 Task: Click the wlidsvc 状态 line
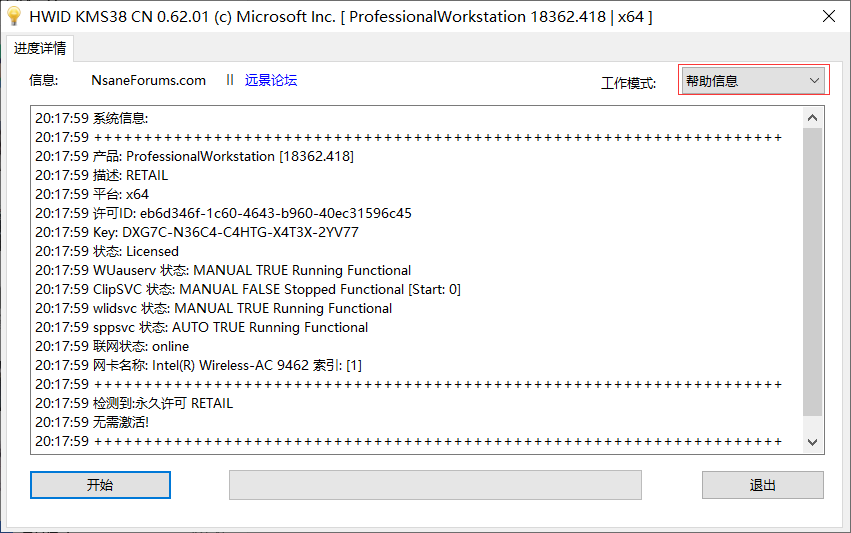(213, 308)
